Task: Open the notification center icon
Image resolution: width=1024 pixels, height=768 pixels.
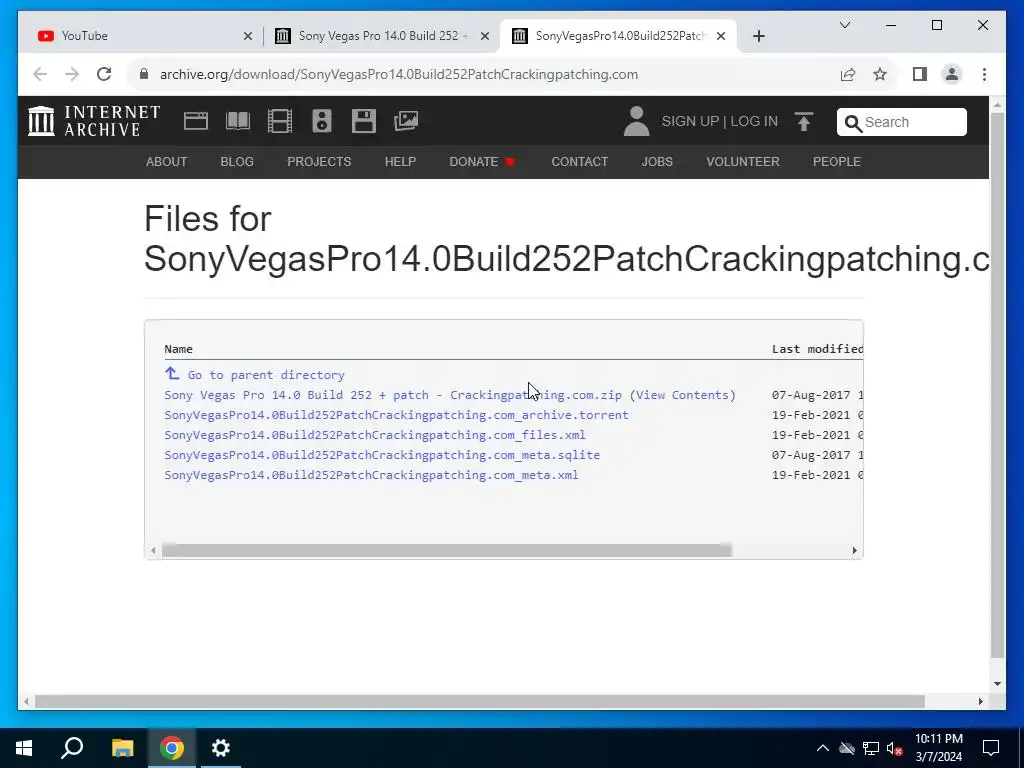Action: tap(991, 748)
